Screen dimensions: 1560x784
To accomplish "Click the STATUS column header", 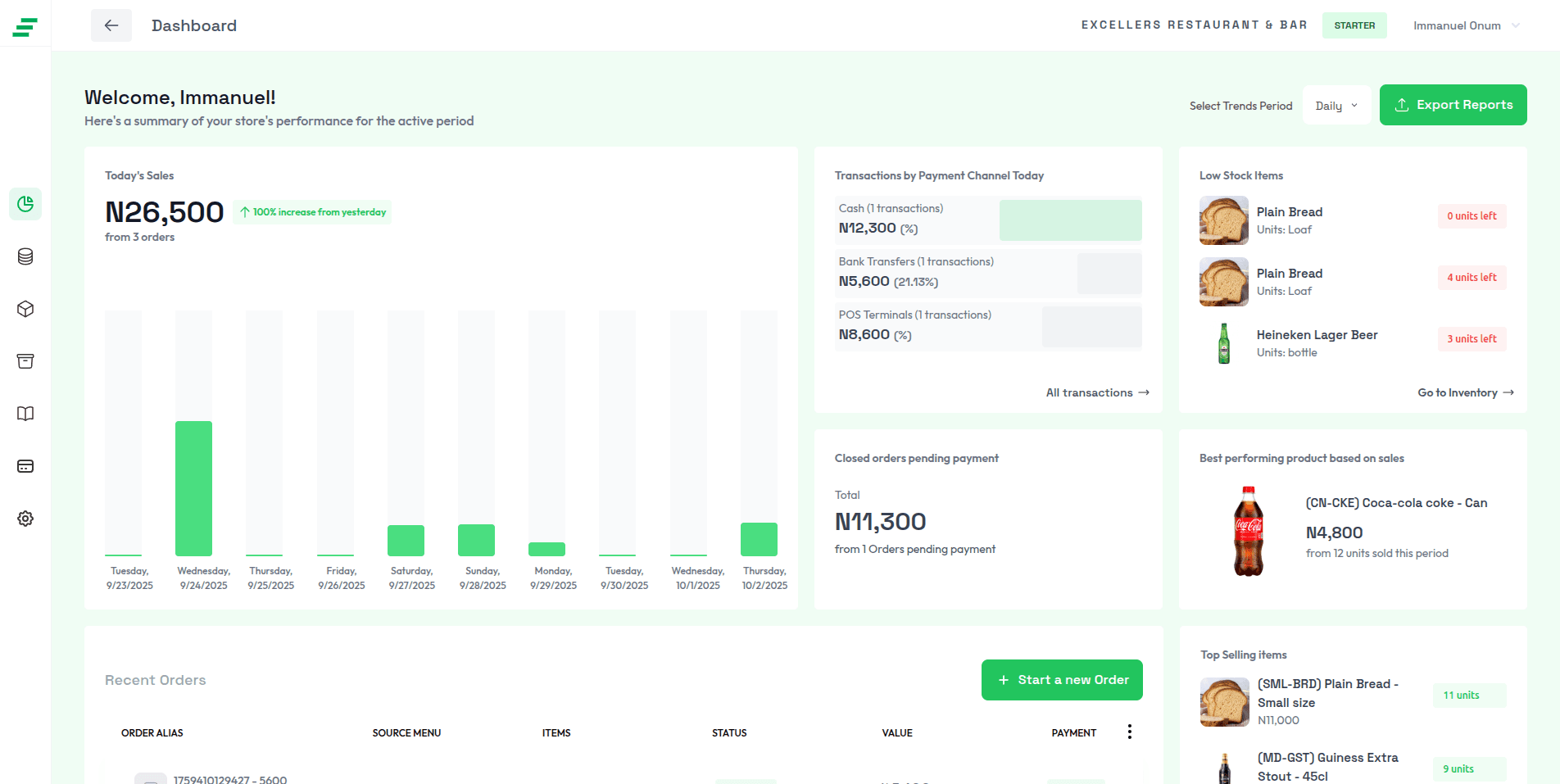I will tap(729, 733).
